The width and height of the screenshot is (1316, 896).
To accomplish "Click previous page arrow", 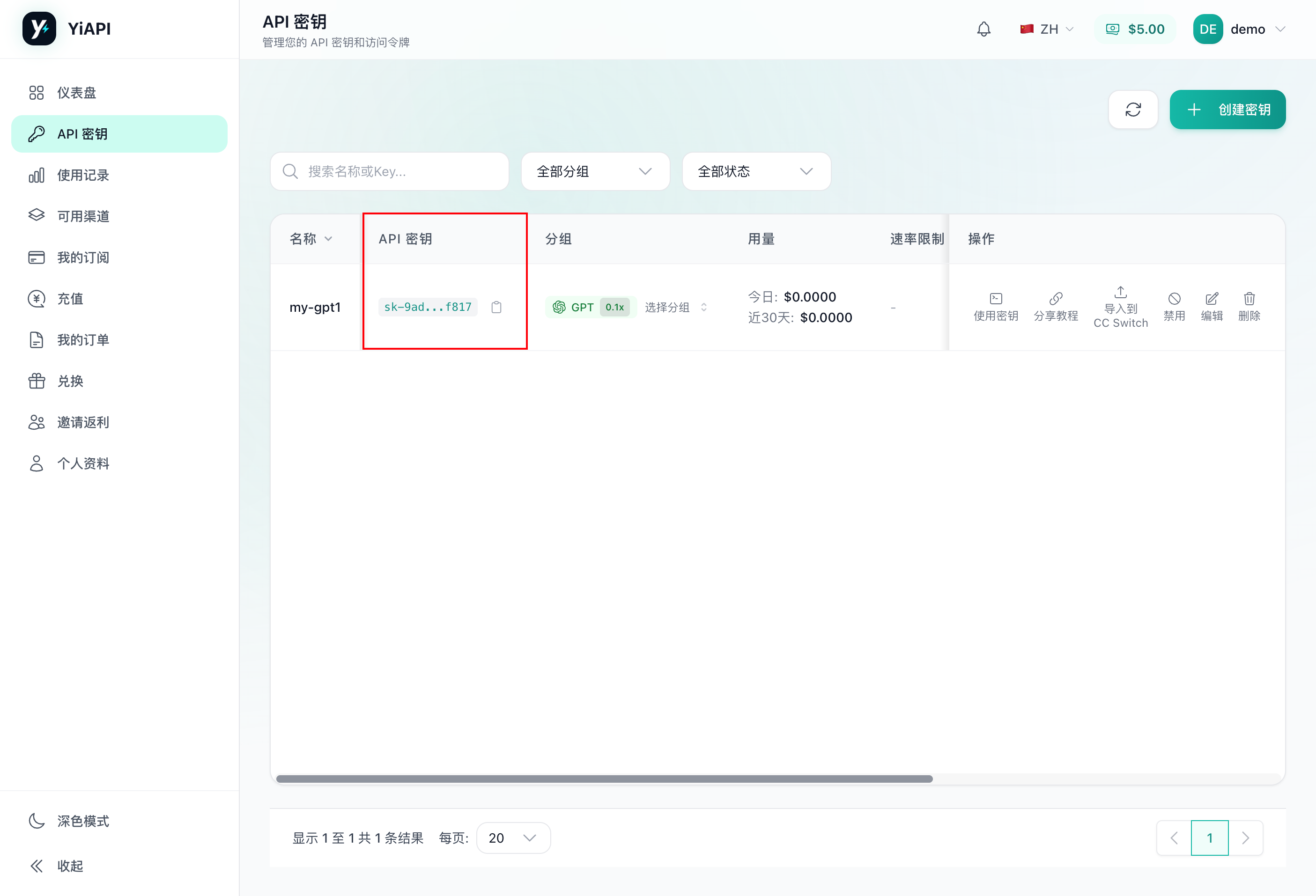I will (x=1173, y=837).
